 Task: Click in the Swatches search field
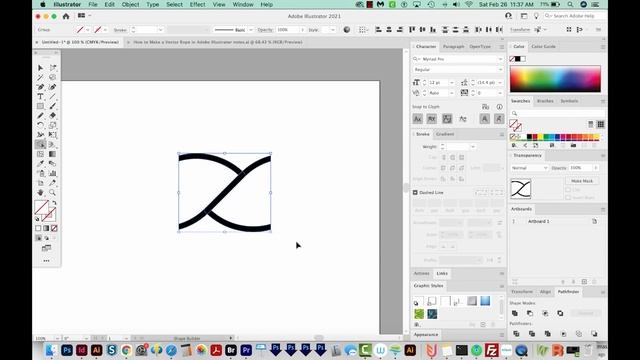[557, 113]
